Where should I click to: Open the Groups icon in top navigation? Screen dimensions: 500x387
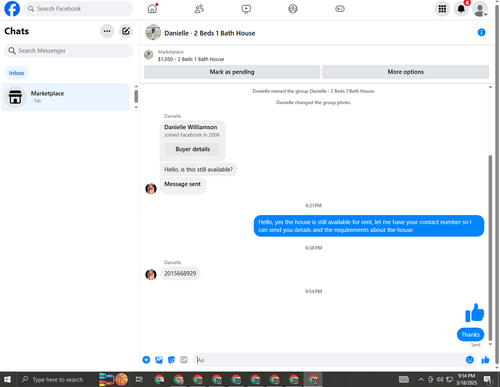293,9
